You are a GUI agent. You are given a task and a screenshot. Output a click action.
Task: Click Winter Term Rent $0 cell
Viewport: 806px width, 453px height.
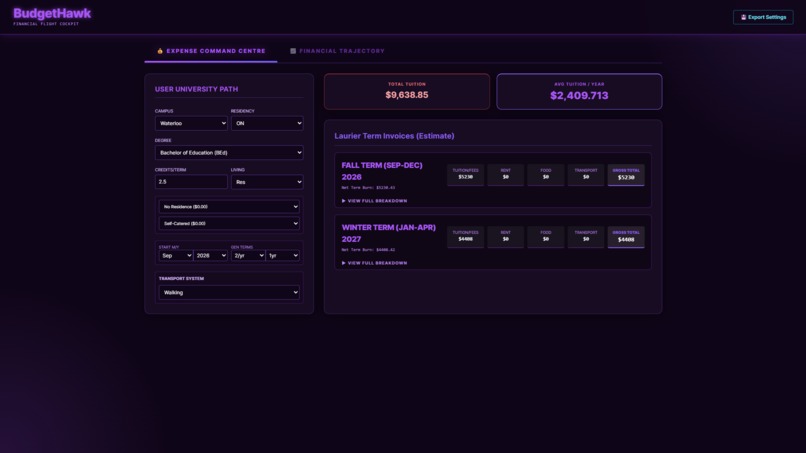pyautogui.click(x=505, y=237)
